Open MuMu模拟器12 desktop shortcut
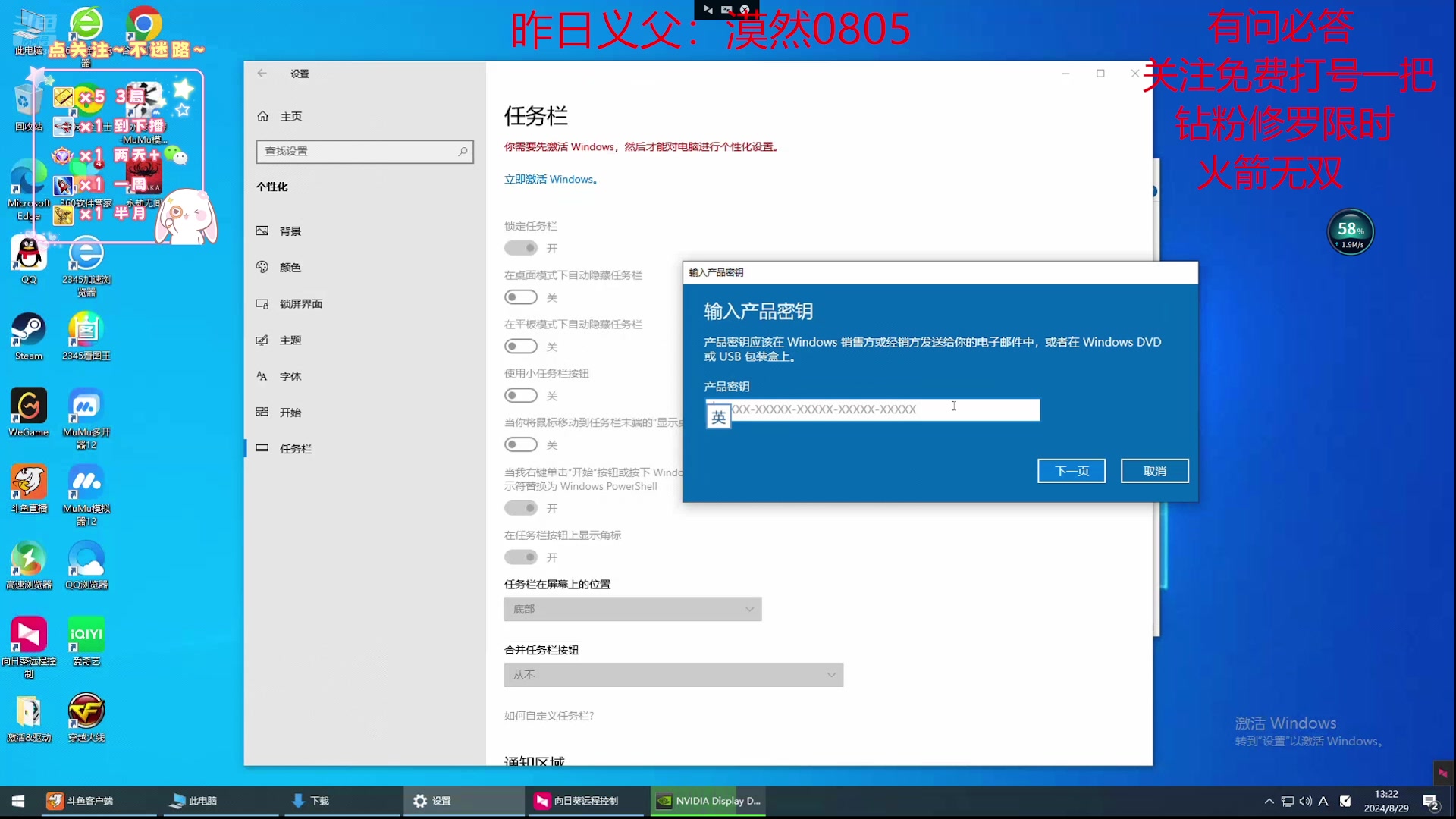This screenshot has width=1456, height=819. [86, 494]
